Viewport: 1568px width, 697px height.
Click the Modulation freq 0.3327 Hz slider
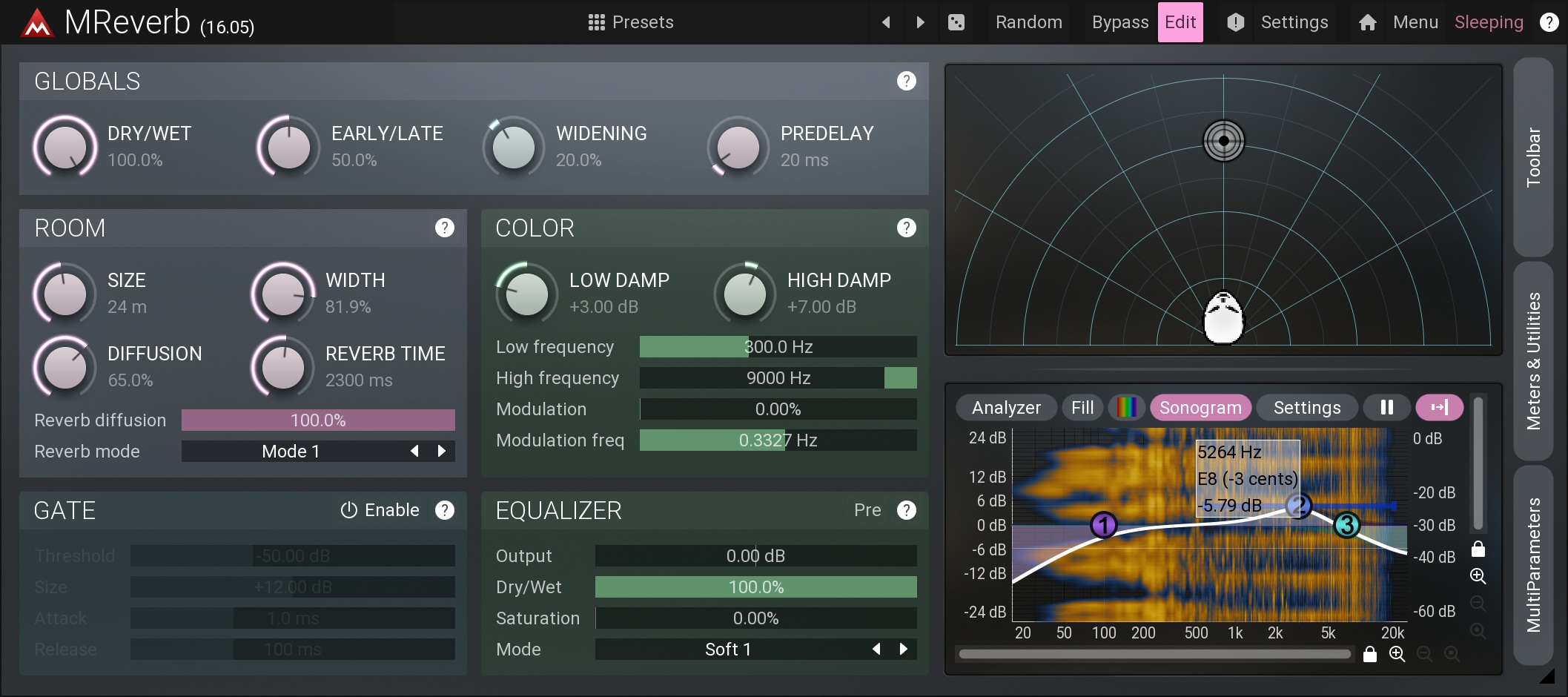(x=778, y=440)
